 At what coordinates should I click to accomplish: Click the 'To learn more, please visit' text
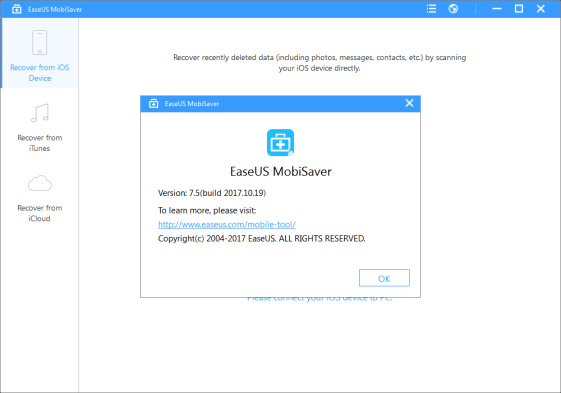(207, 210)
